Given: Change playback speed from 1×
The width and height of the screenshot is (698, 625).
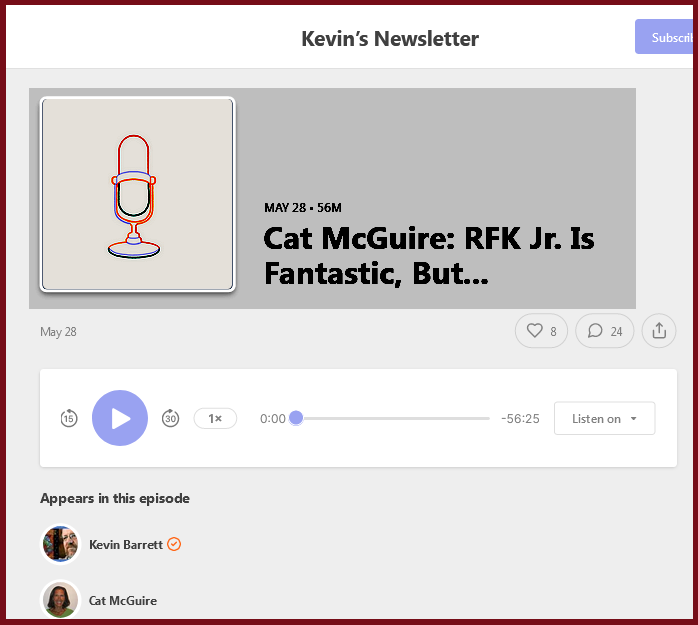Looking at the screenshot, I should 215,418.
